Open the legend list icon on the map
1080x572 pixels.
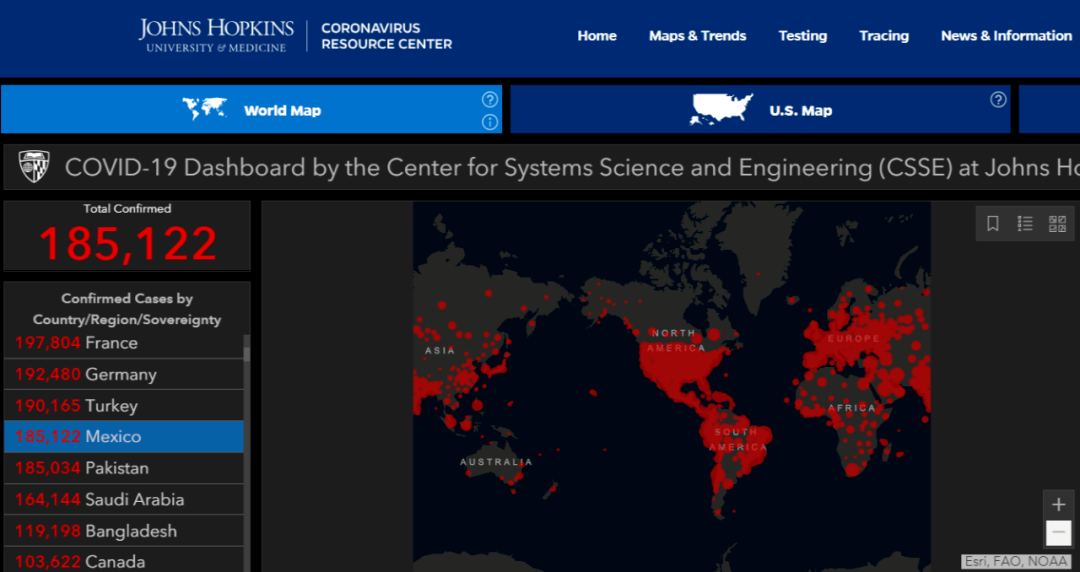coord(1025,223)
